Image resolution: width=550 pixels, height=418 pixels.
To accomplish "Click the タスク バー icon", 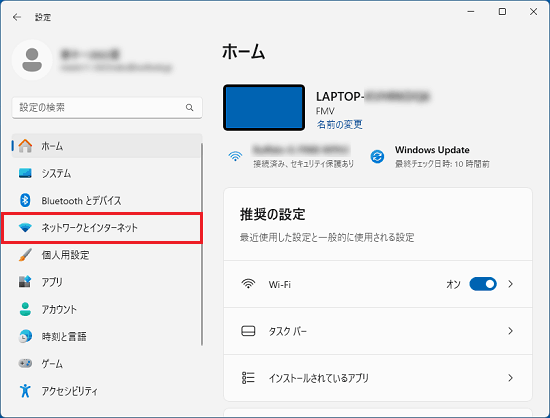I will coord(248,331).
